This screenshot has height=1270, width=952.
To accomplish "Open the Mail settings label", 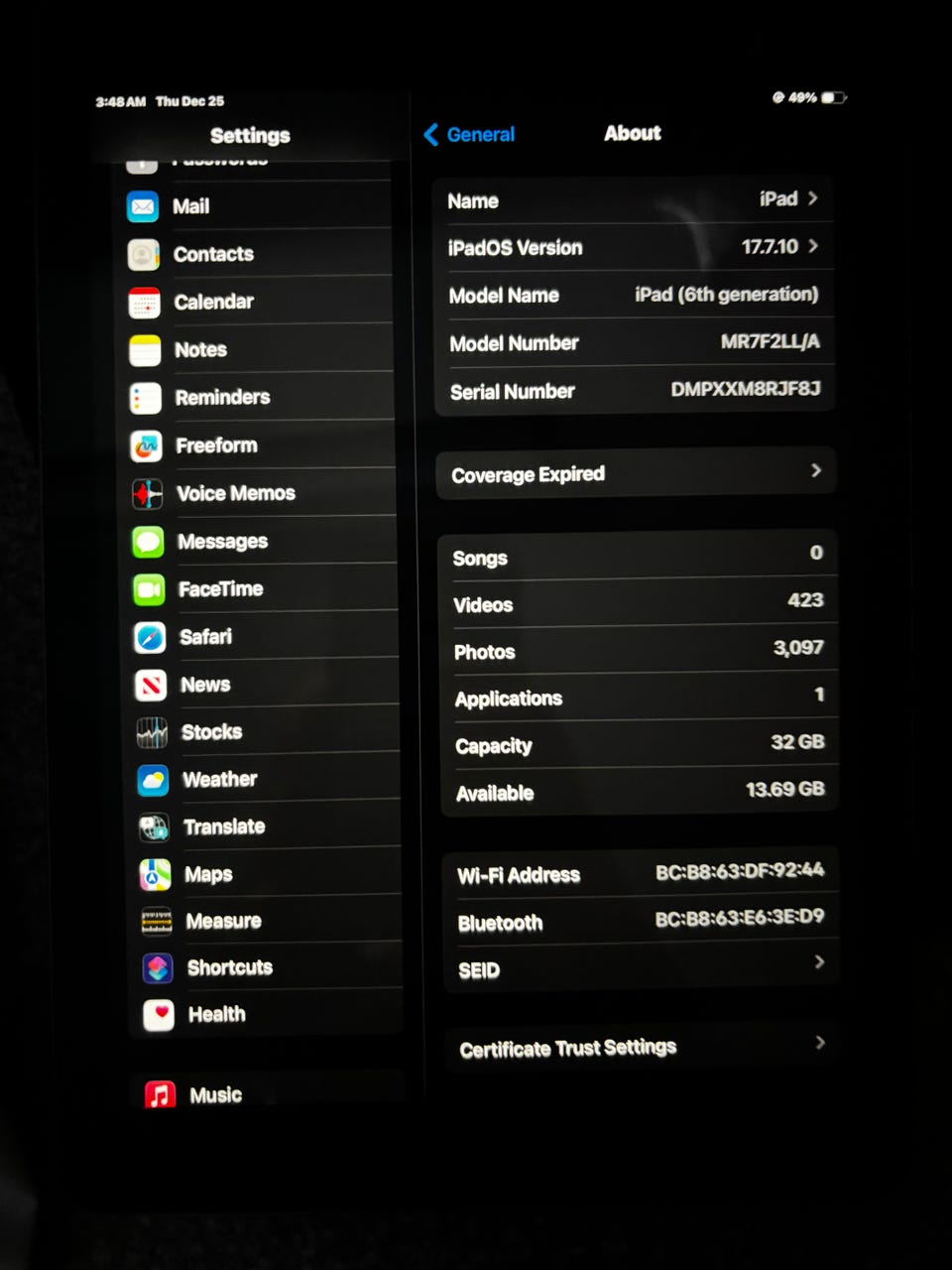I will (190, 206).
